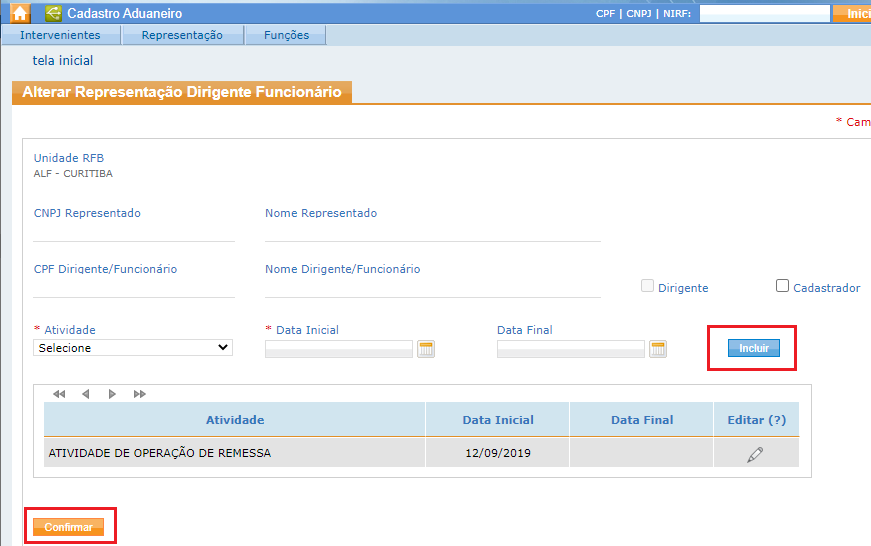Go to first page of table
The width and height of the screenshot is (871, 546).
(x=59, y=394)
